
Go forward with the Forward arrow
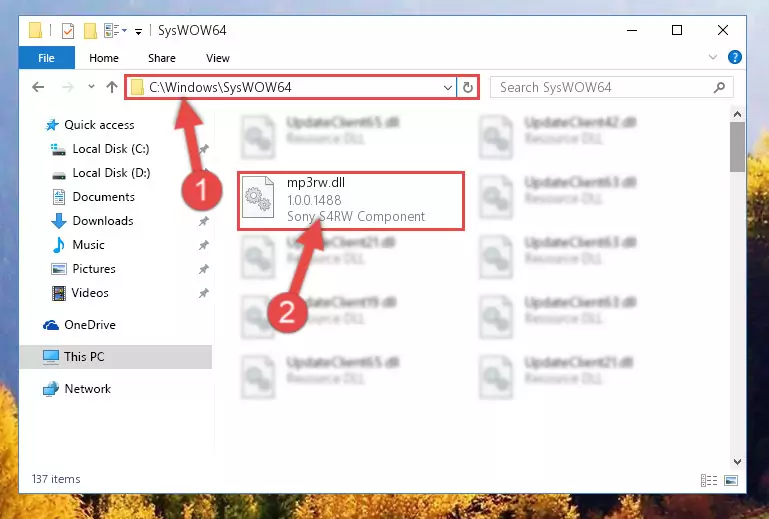click(68, 87)
